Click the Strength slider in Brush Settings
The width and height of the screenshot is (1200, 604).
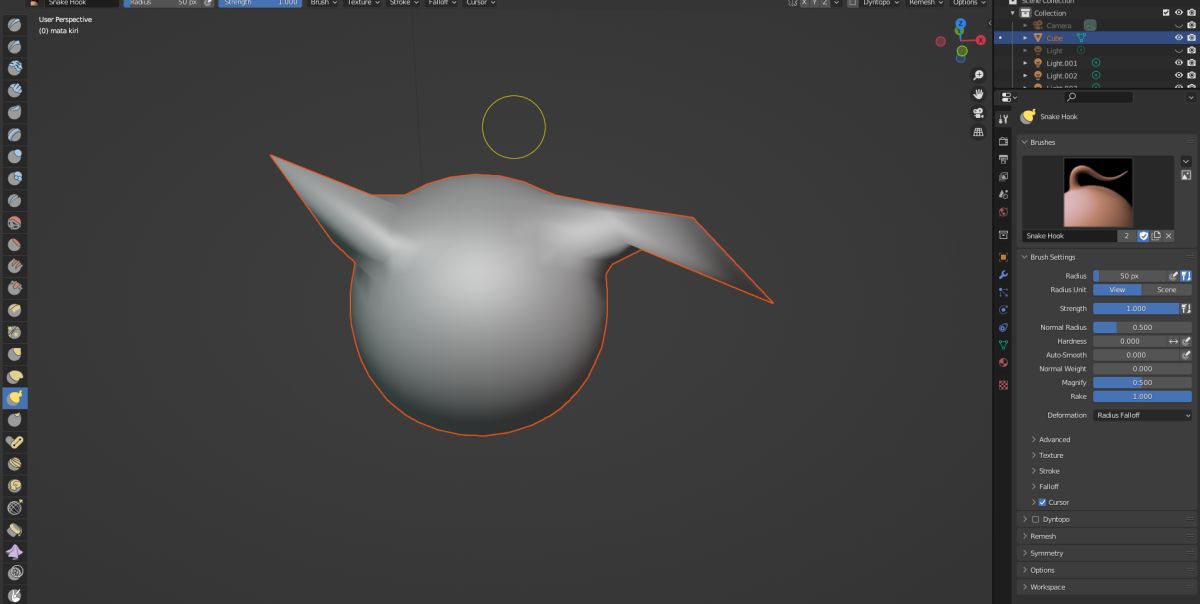click(1136, 308)
